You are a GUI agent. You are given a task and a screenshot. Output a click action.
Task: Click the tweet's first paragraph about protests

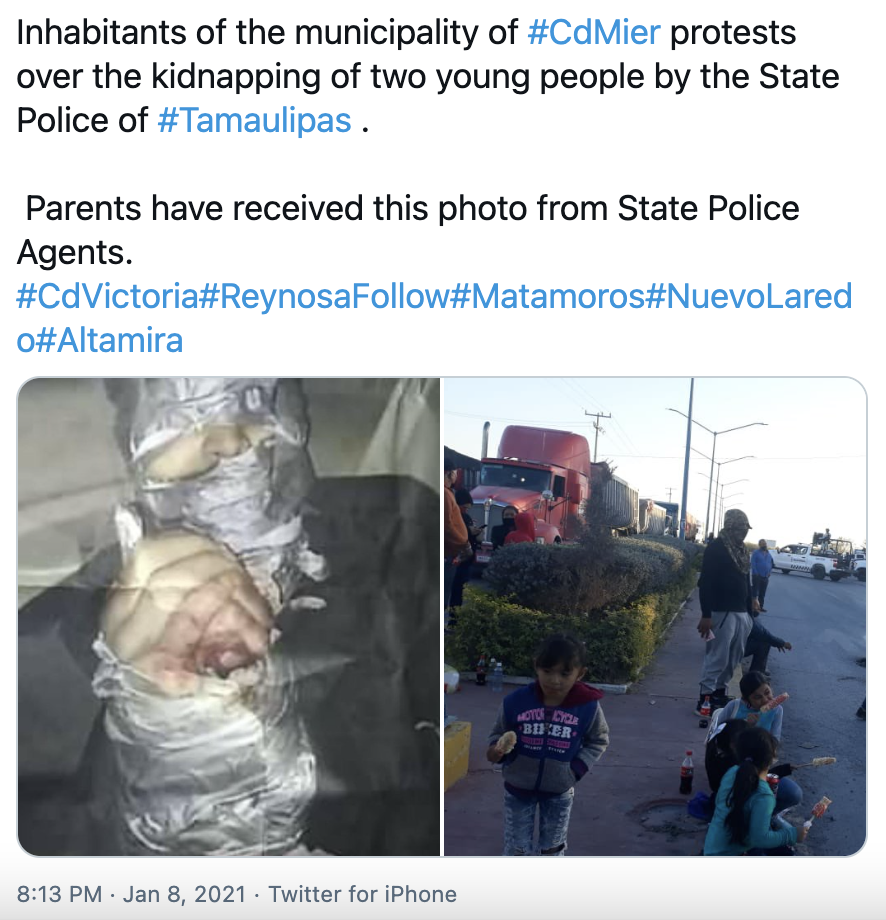click(x=428, y=76)
